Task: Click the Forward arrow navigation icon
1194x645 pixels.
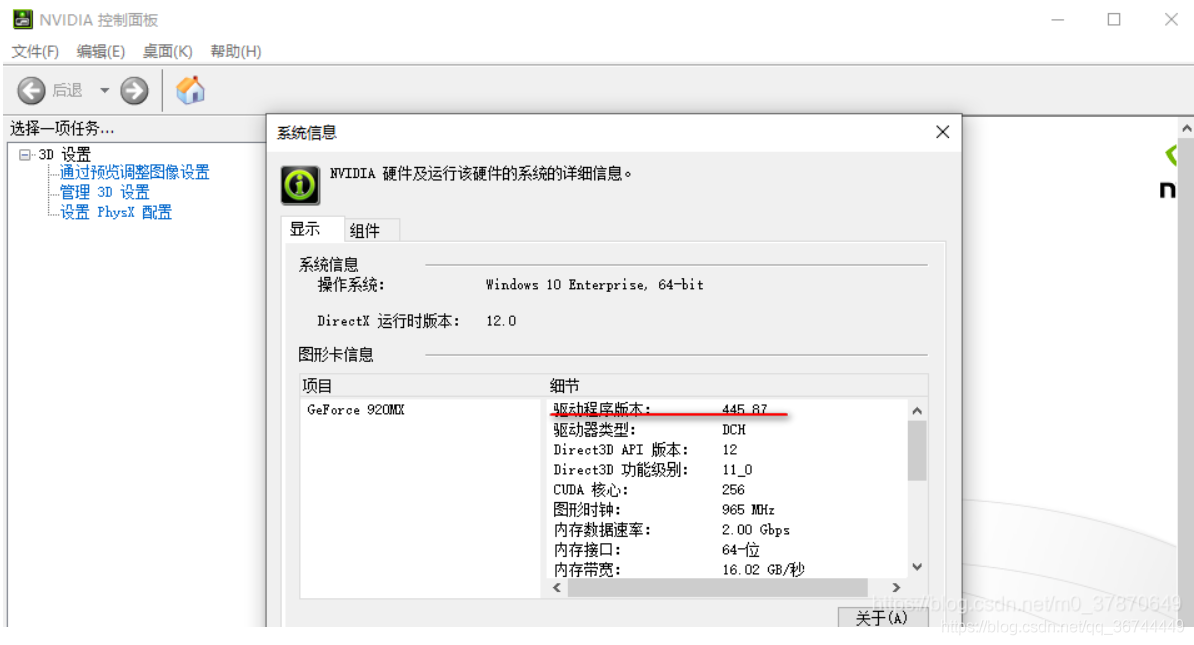Action: click(133, 89)
